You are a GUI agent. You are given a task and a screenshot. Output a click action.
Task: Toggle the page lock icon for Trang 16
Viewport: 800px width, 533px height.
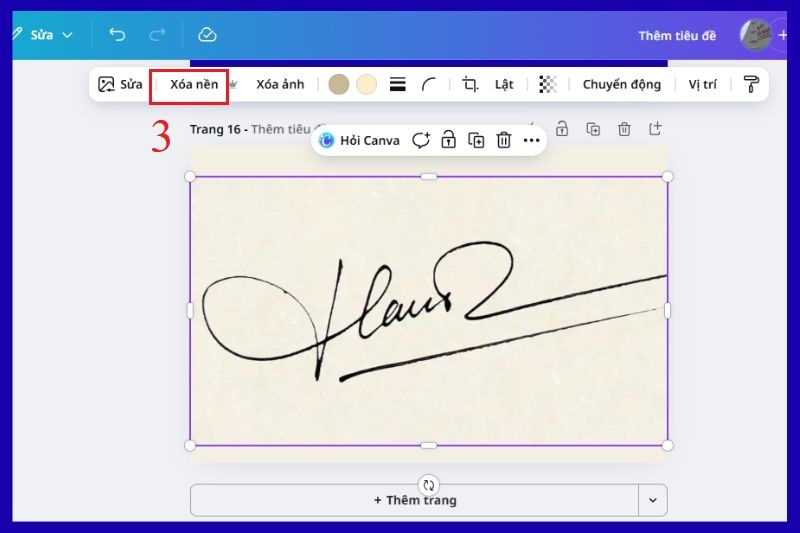[x=562, y=129]
